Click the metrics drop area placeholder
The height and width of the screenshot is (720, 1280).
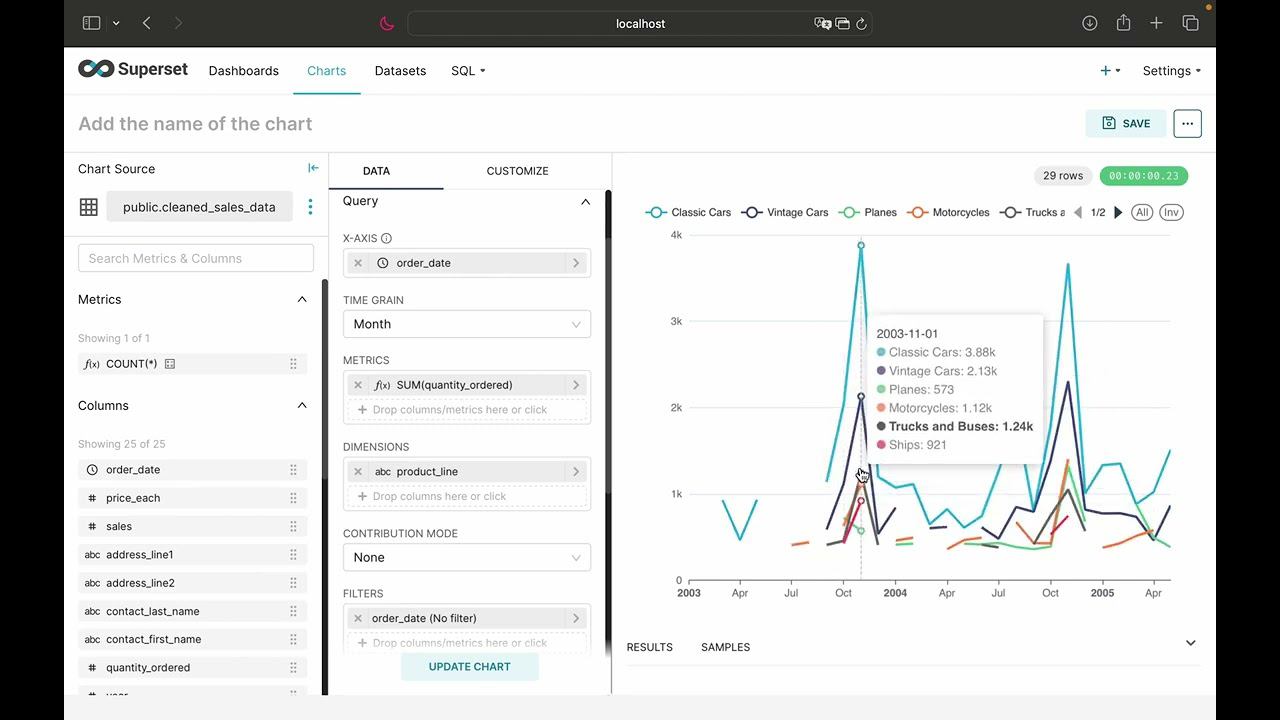click(467, 410)
